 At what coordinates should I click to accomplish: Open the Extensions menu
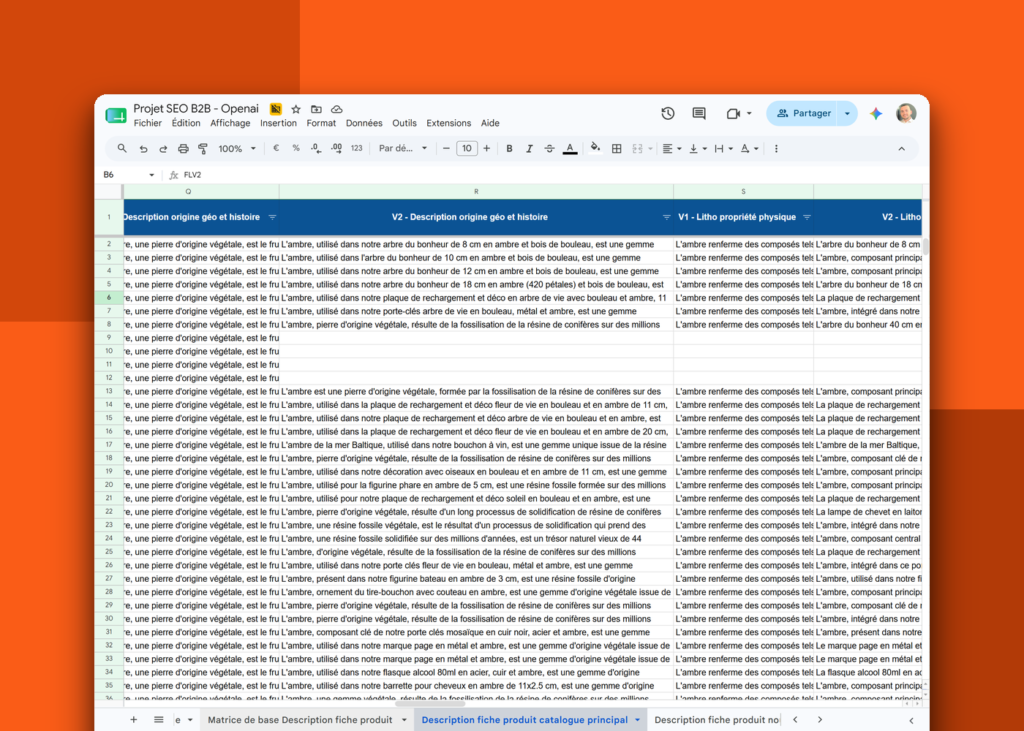pyautogui.click(x=449, y=123)
